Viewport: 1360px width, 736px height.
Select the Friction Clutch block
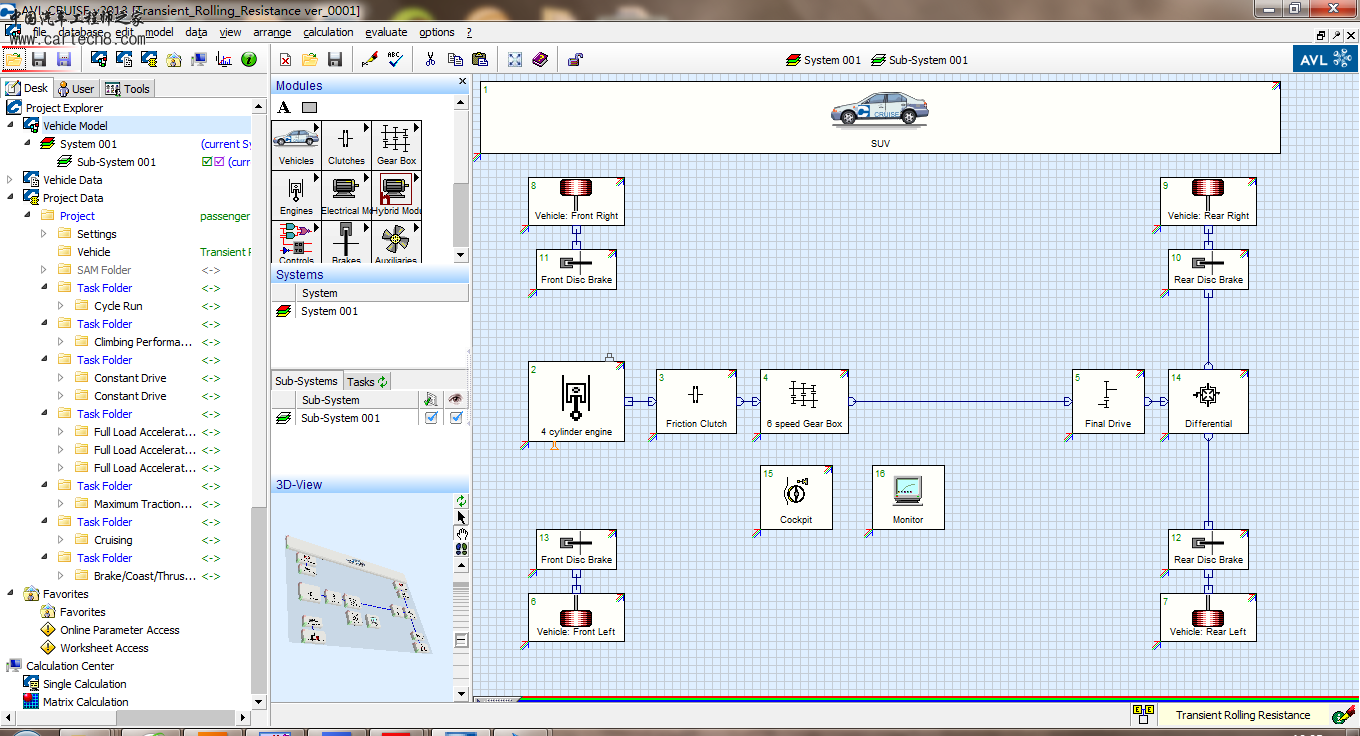click(696, 402)
